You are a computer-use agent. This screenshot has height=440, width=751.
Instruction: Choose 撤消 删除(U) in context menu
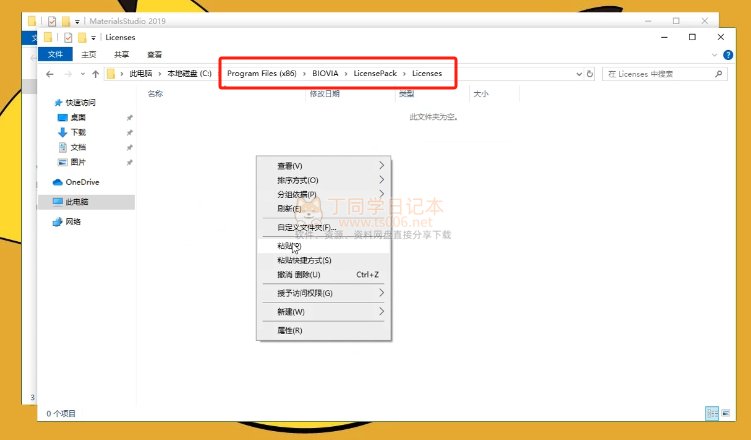324,274
